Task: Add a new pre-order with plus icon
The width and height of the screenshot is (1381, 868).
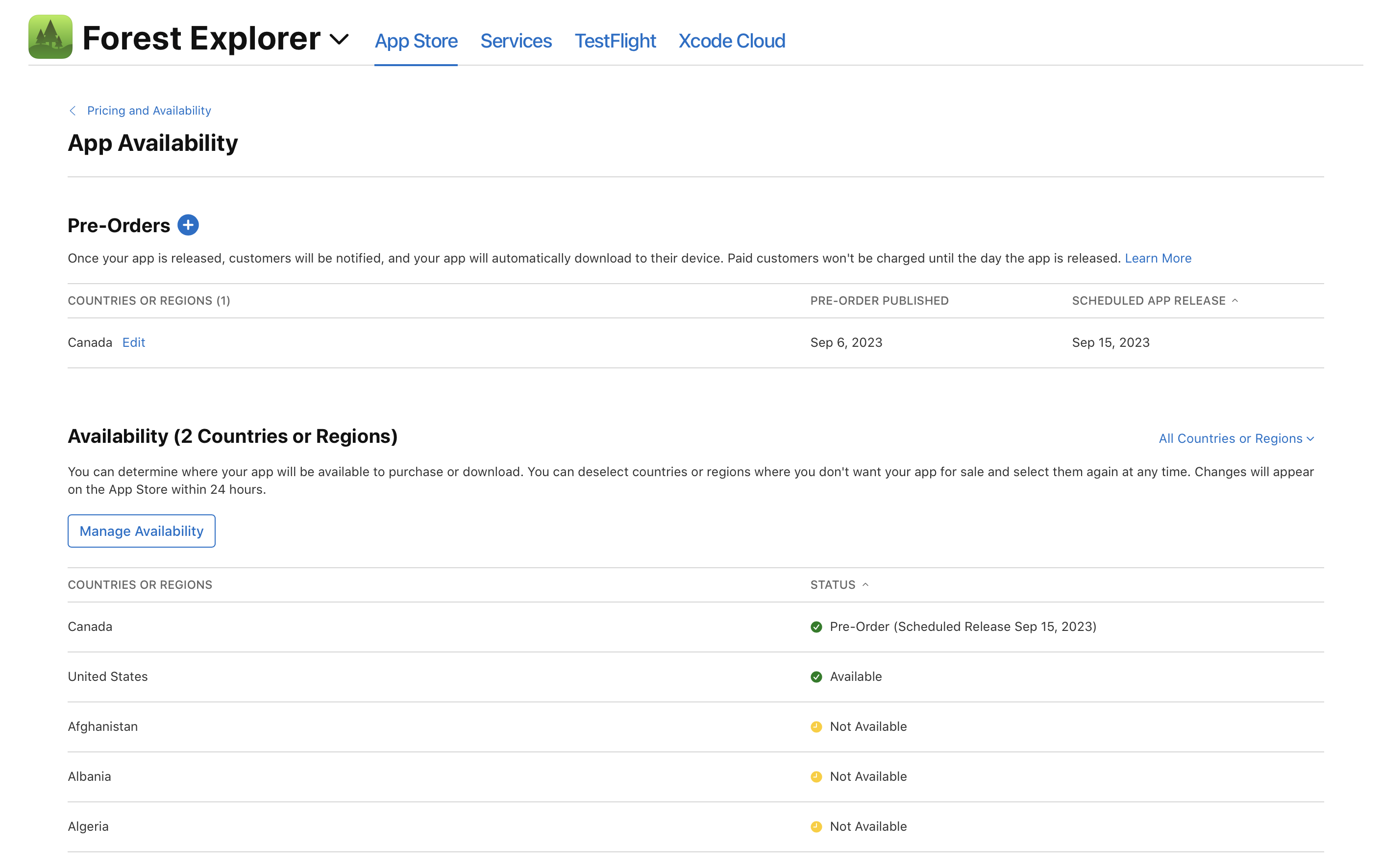Action: [x=188, y=225]
